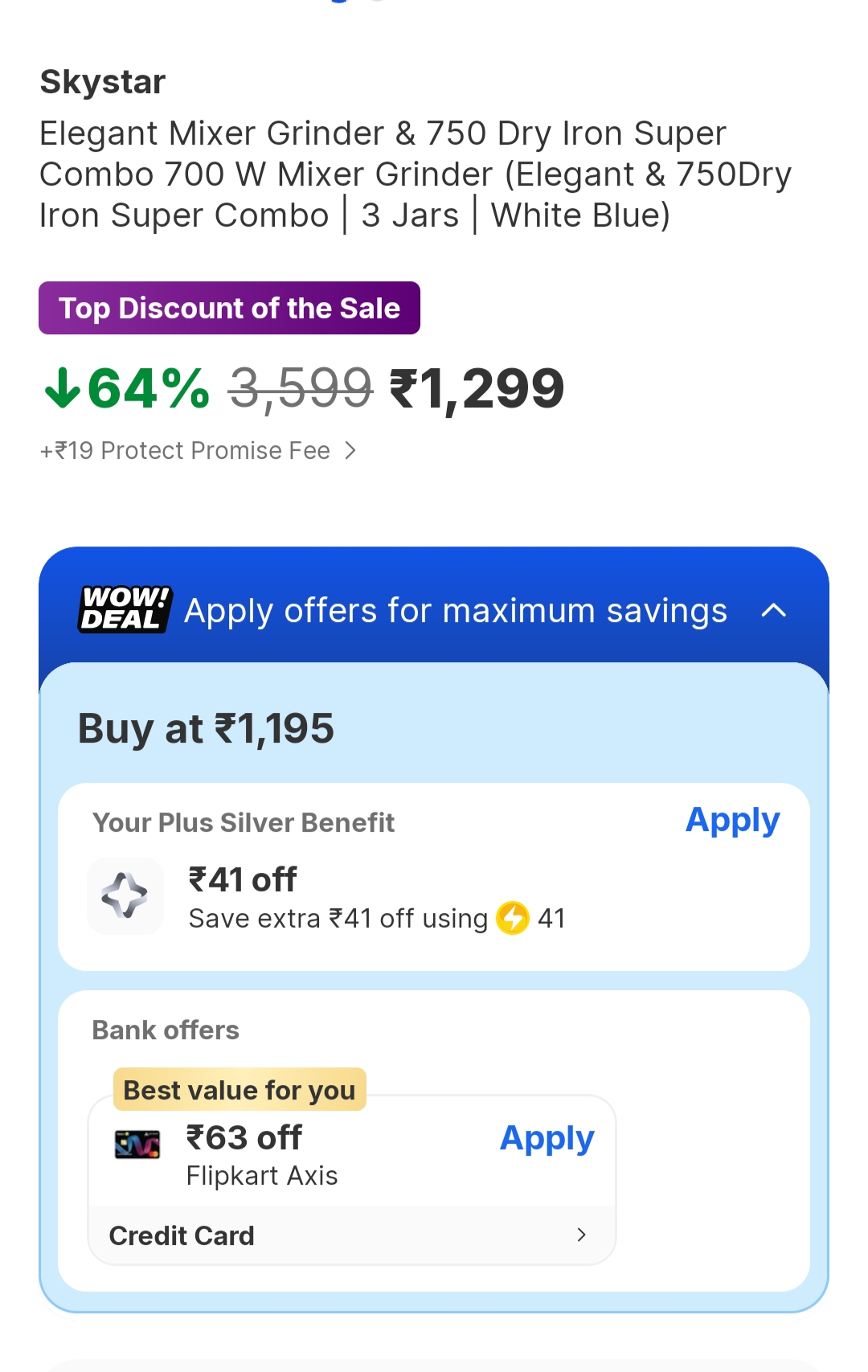Image resolution: width=868 pixels, height=1372 pixels.
Task: Collapse the offers section with the up chevron
Action: point(773,611)
